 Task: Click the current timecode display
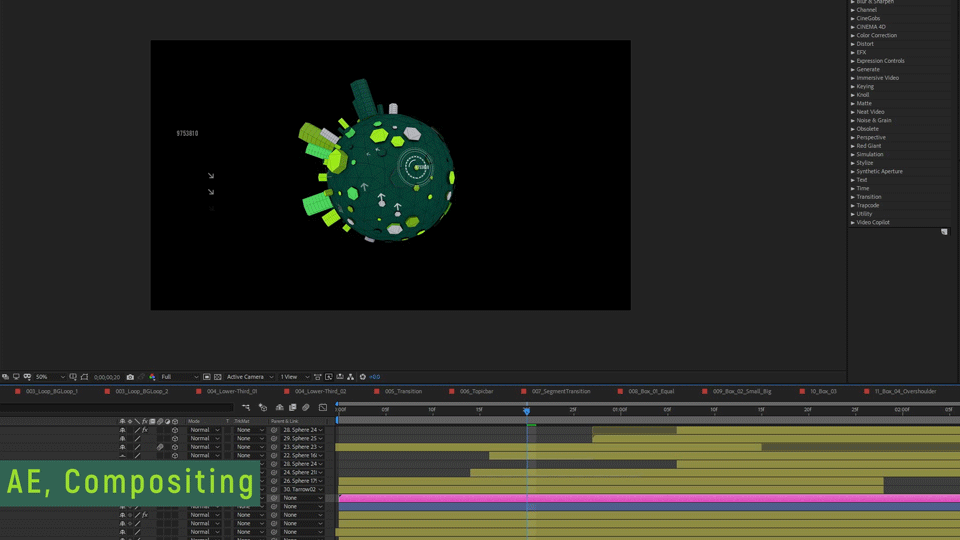[x=107, y=377]
